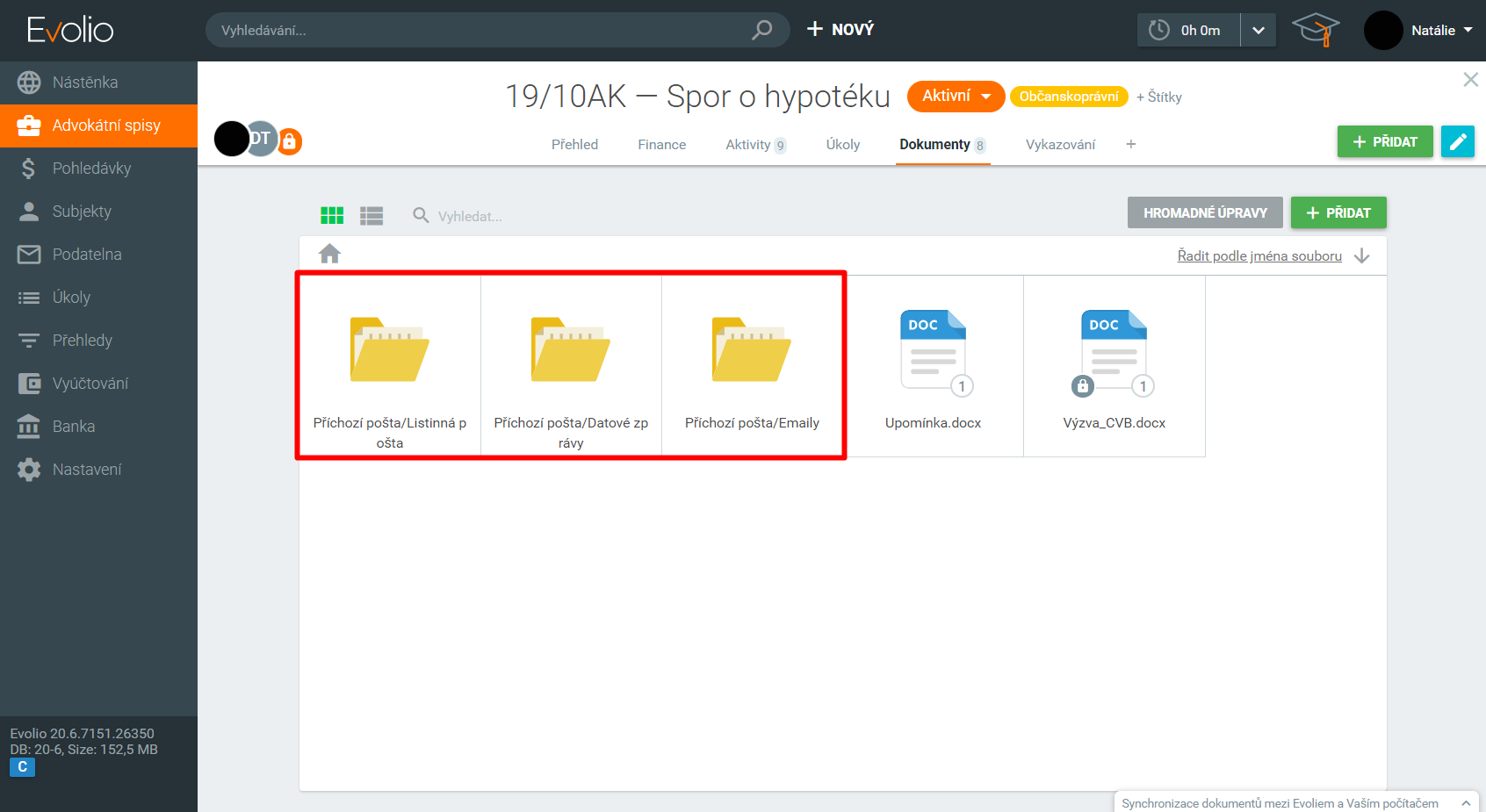Open the Příchozí pošta/Datové zprávy folder

(571, 367)
